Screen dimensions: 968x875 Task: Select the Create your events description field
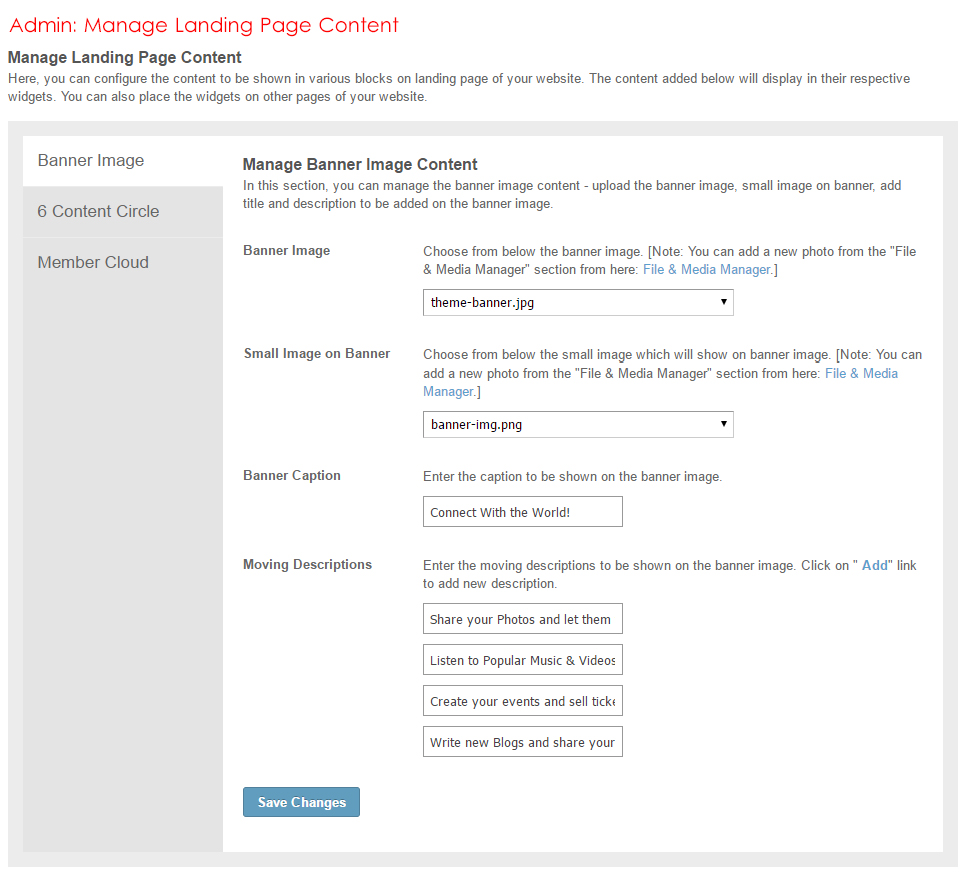point(522,702)
